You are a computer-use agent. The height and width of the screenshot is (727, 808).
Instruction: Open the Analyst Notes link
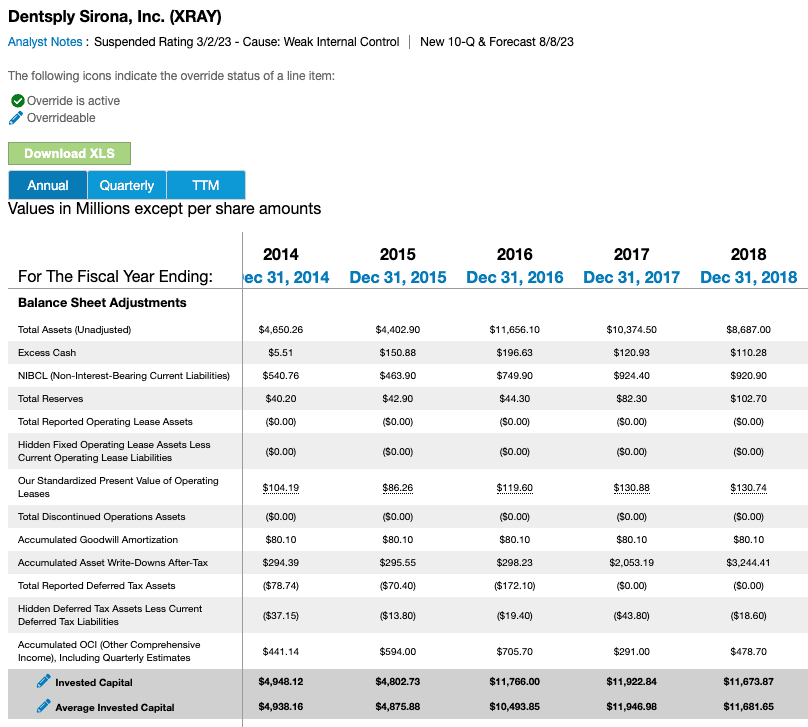pyautogui.click(x=45, y=42)
